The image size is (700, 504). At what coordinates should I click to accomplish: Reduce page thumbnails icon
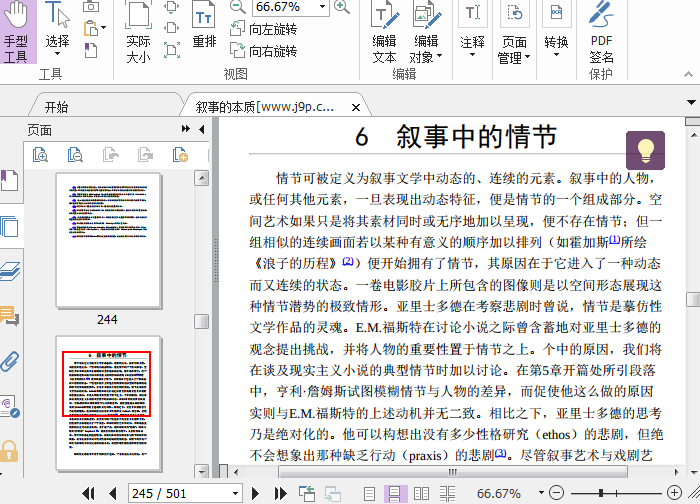click(x=75, y=155)
